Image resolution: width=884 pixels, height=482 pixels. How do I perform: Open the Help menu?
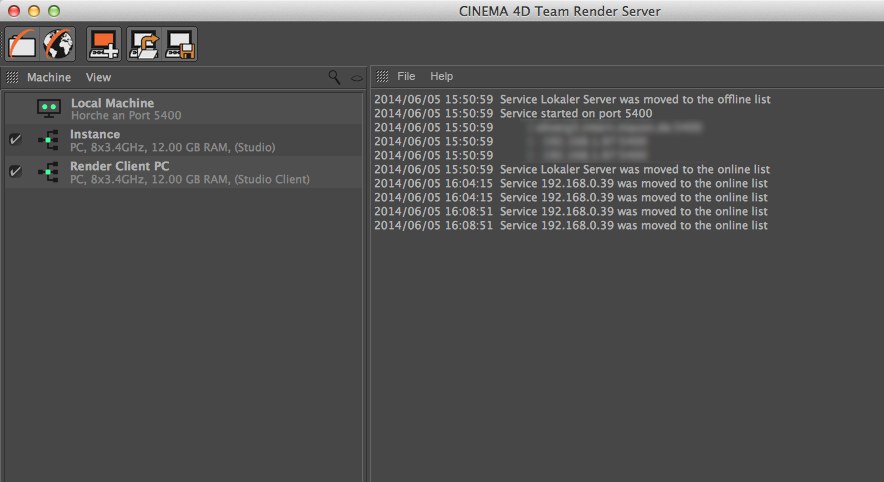click(x=441, y=76)
